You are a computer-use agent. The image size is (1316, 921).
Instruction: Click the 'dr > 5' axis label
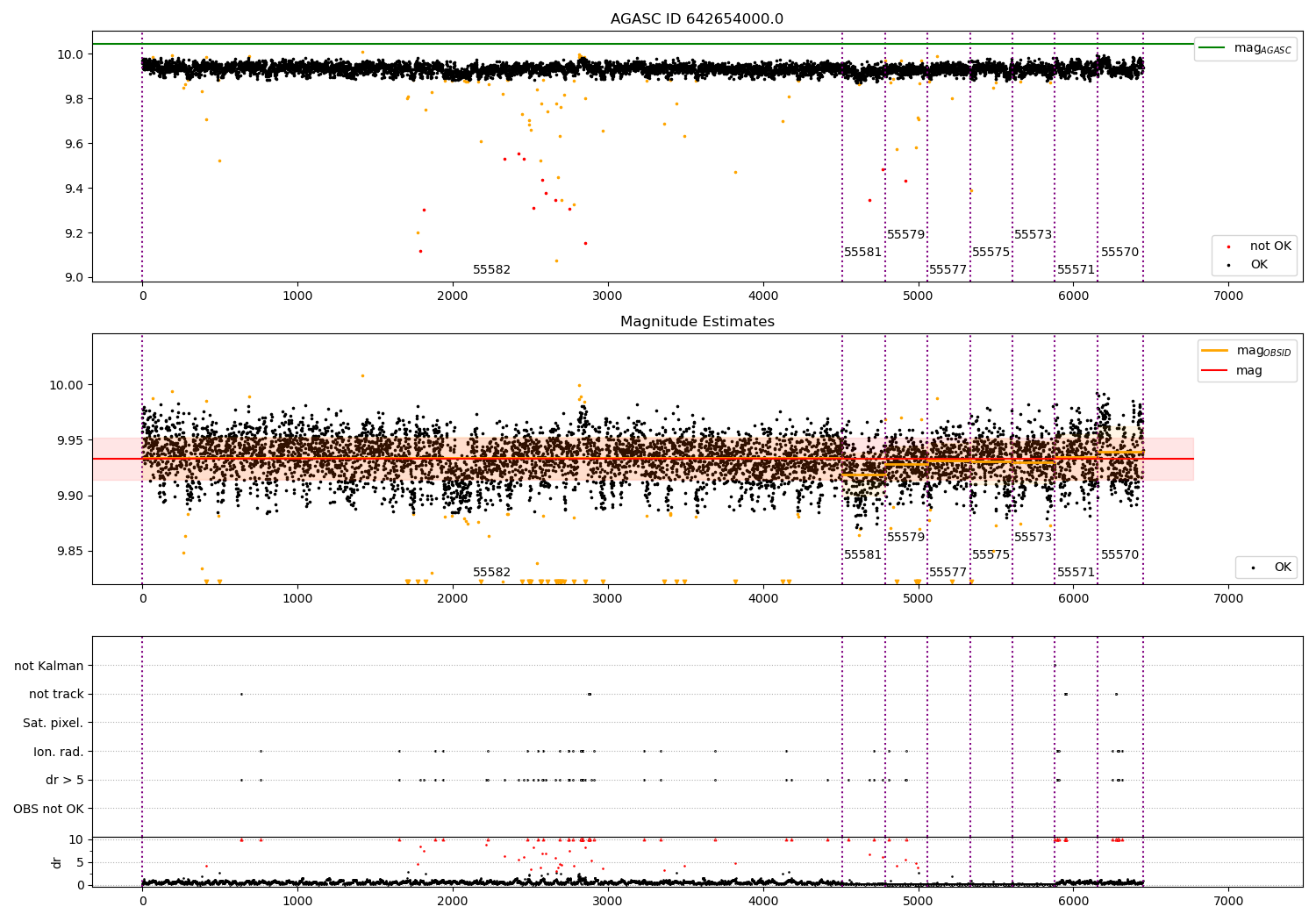tap(65, 780)
